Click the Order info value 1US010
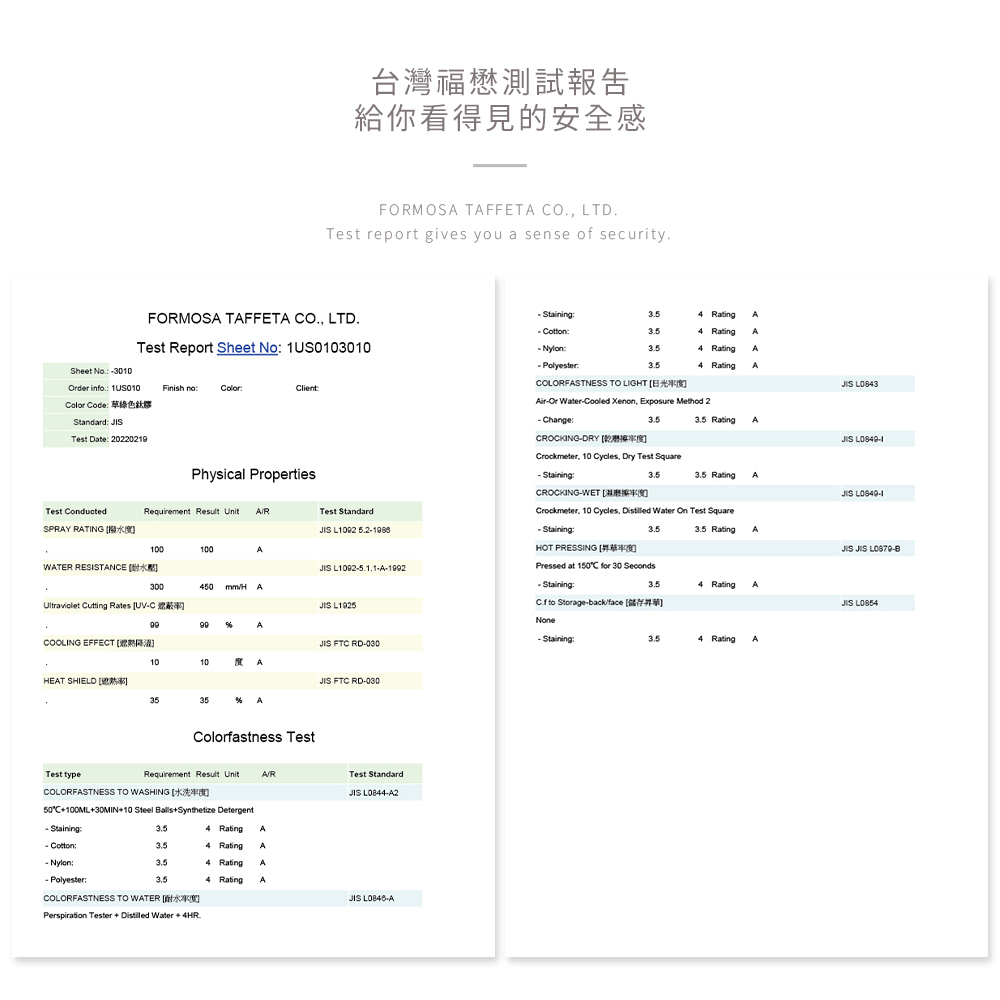Screen dimensions: 1000x1000 click(126, 388)
